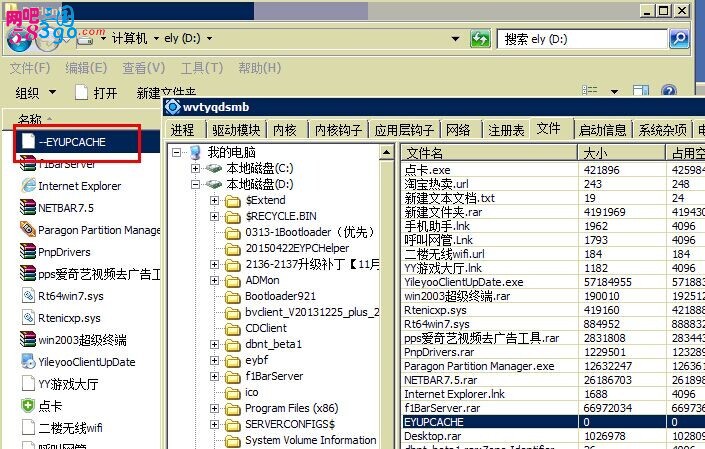This screenshot has height=449, width=705.
Task: Switch to the 驱动模块 tab
Action: (x=236, y=130)
